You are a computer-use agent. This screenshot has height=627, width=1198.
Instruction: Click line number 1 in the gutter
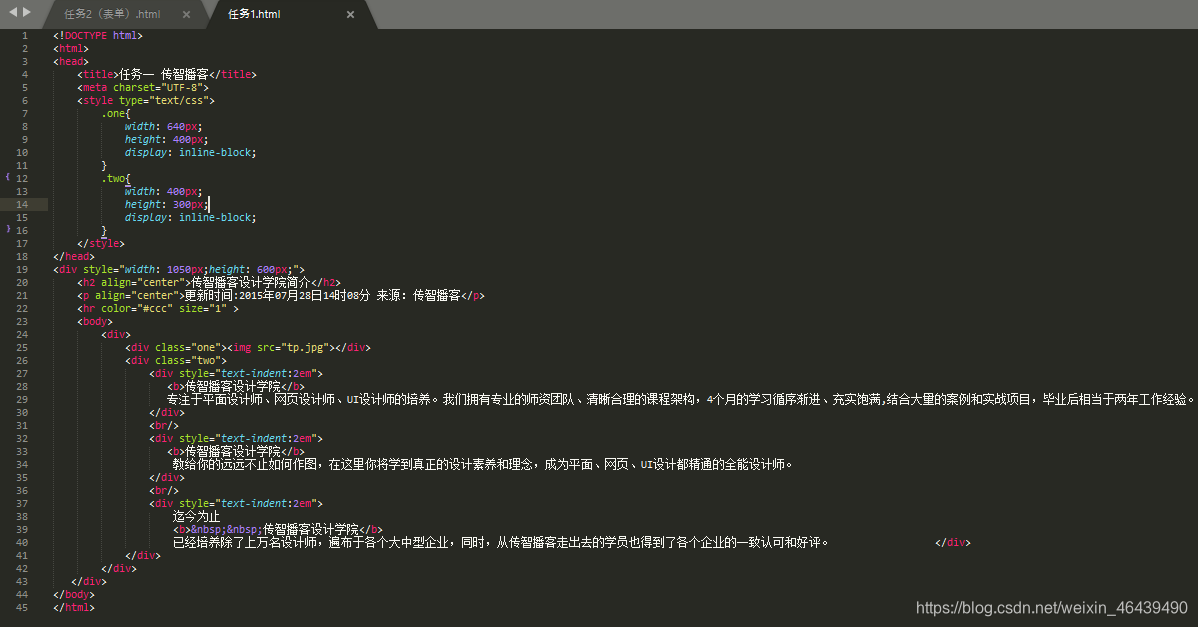[x=24, y=36]
